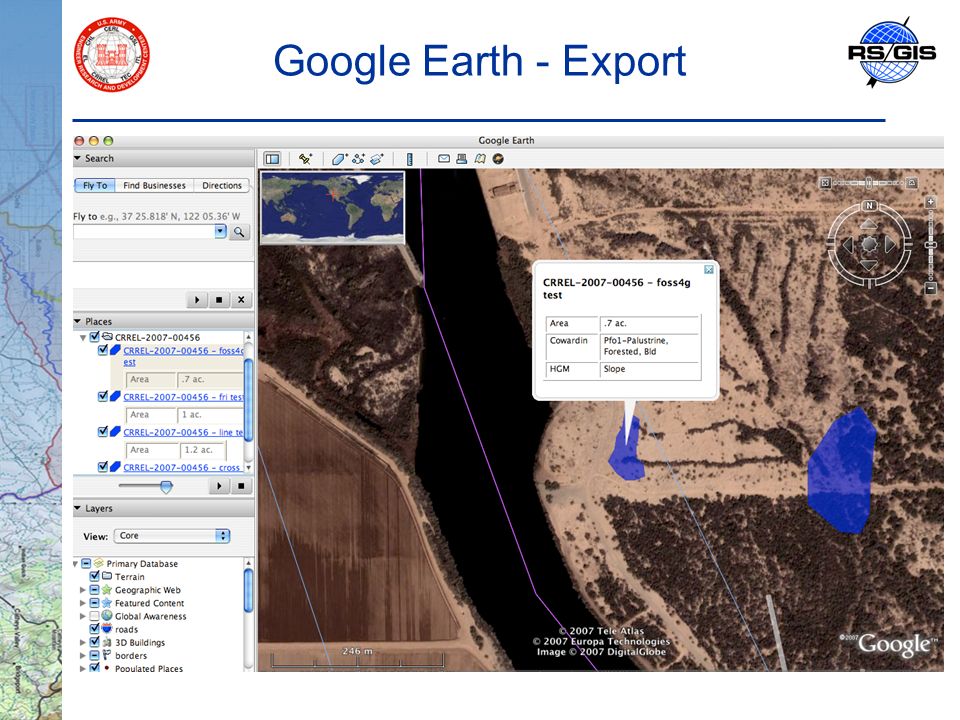Pan the view up with compass arrow
The width and height of the screenshot is (960, 720).
coord(869,225)
